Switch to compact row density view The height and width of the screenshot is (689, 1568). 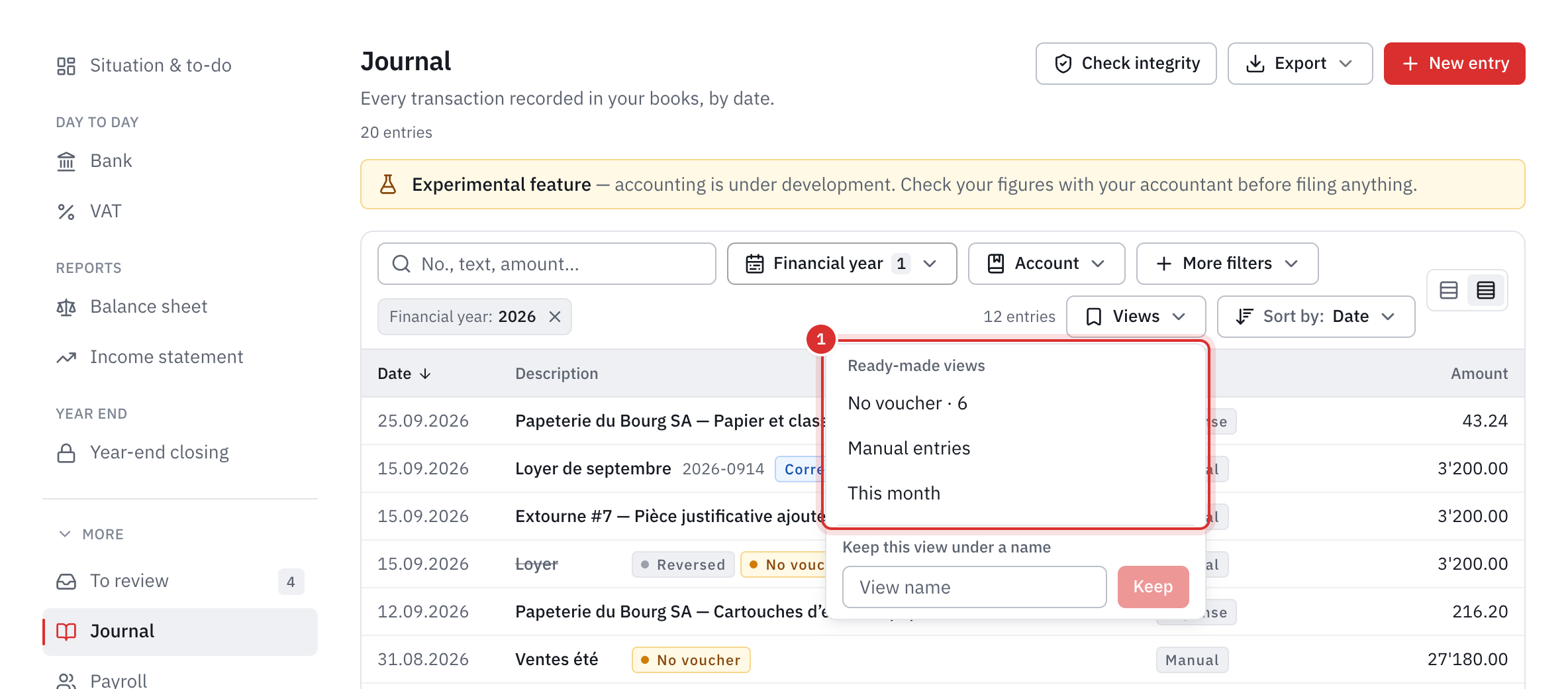click(1486, 290)
